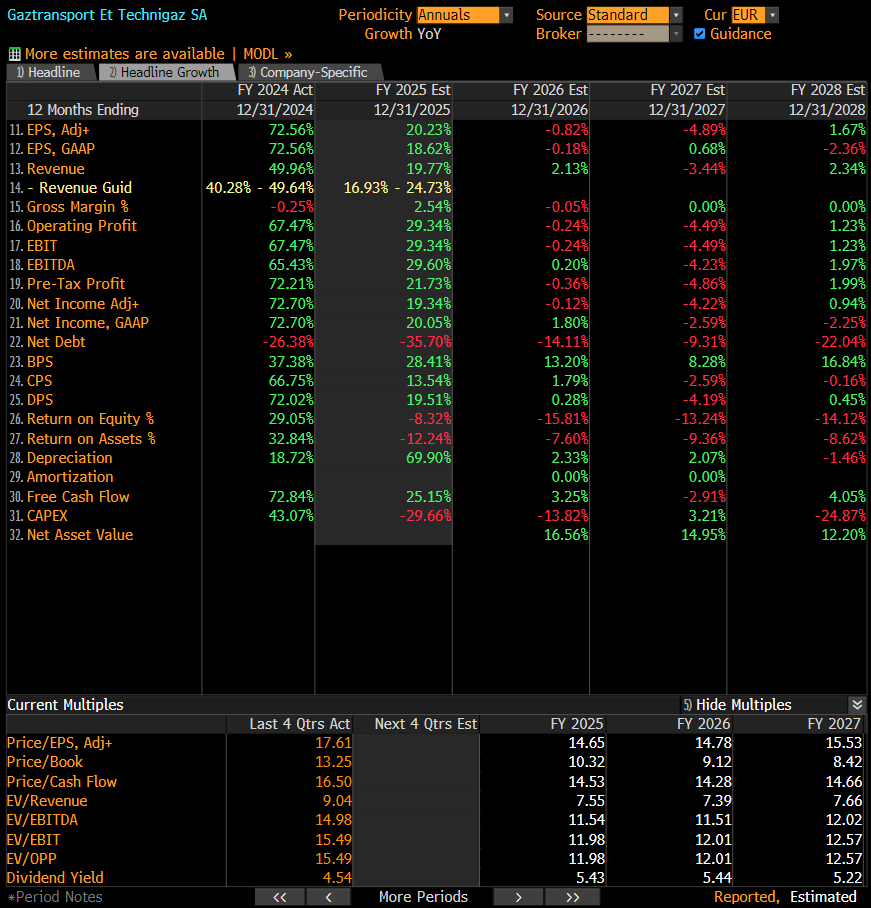Viewport: 871px width, 908px height.
Task: Open the Periodicity Annuals dropdown
Action: pos(465,15)
